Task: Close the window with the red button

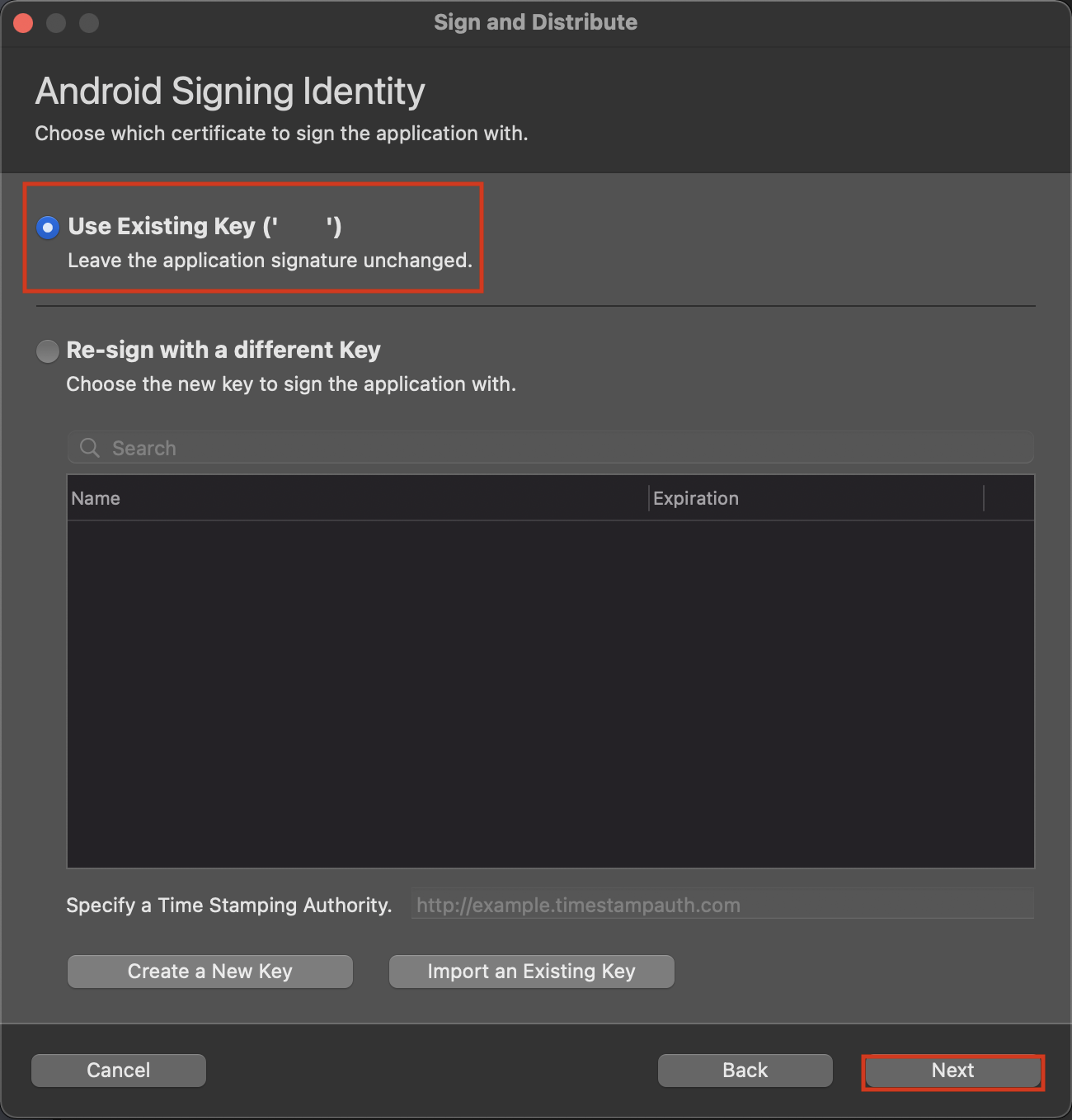Action: tap(23, 23)
